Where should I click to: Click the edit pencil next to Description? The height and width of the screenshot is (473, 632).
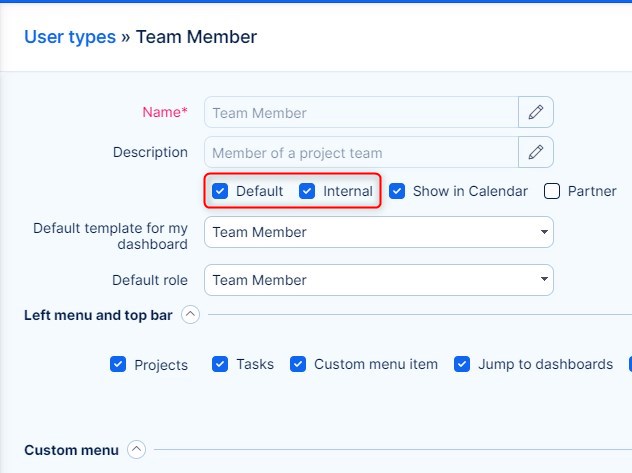point(536,152)
